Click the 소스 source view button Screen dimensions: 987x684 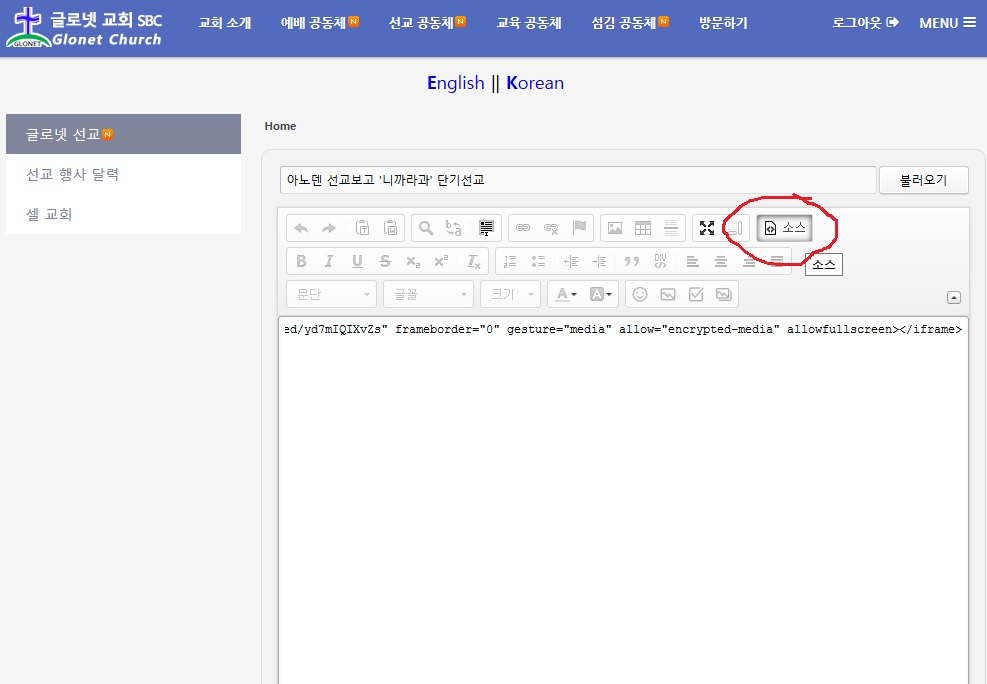tap(784, 228)
